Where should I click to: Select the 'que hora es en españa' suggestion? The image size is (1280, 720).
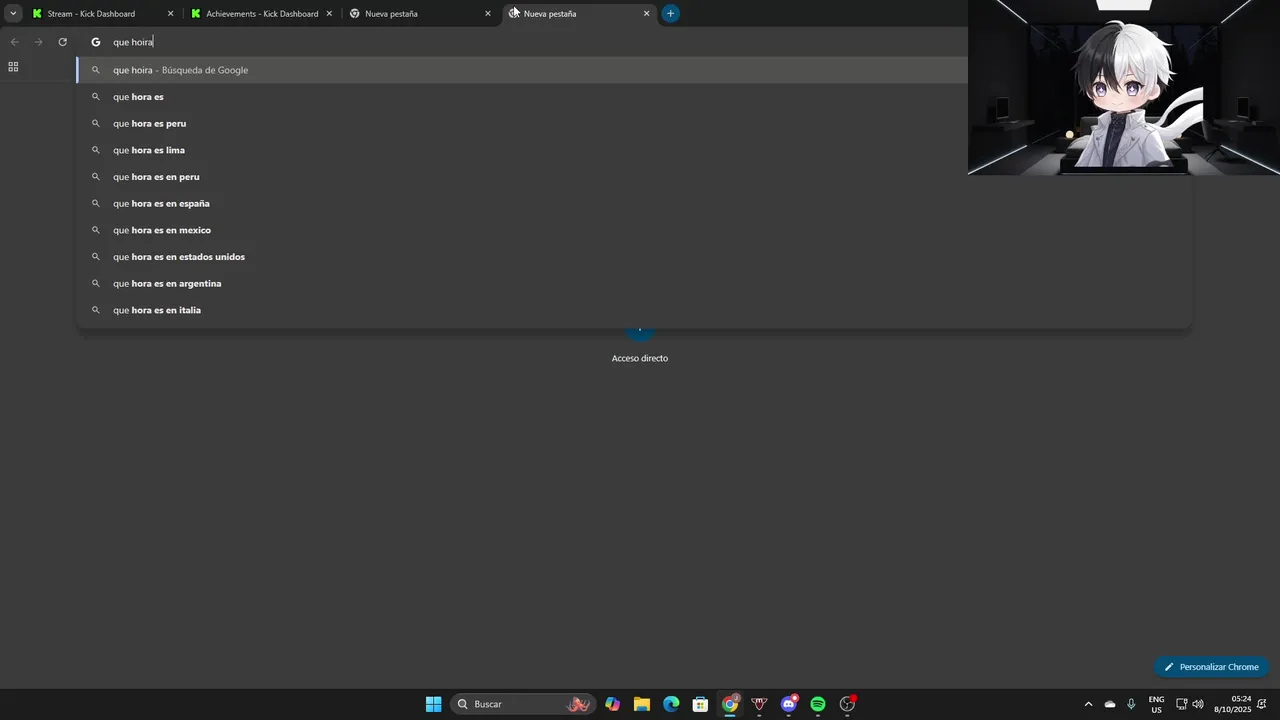point(633,203)
